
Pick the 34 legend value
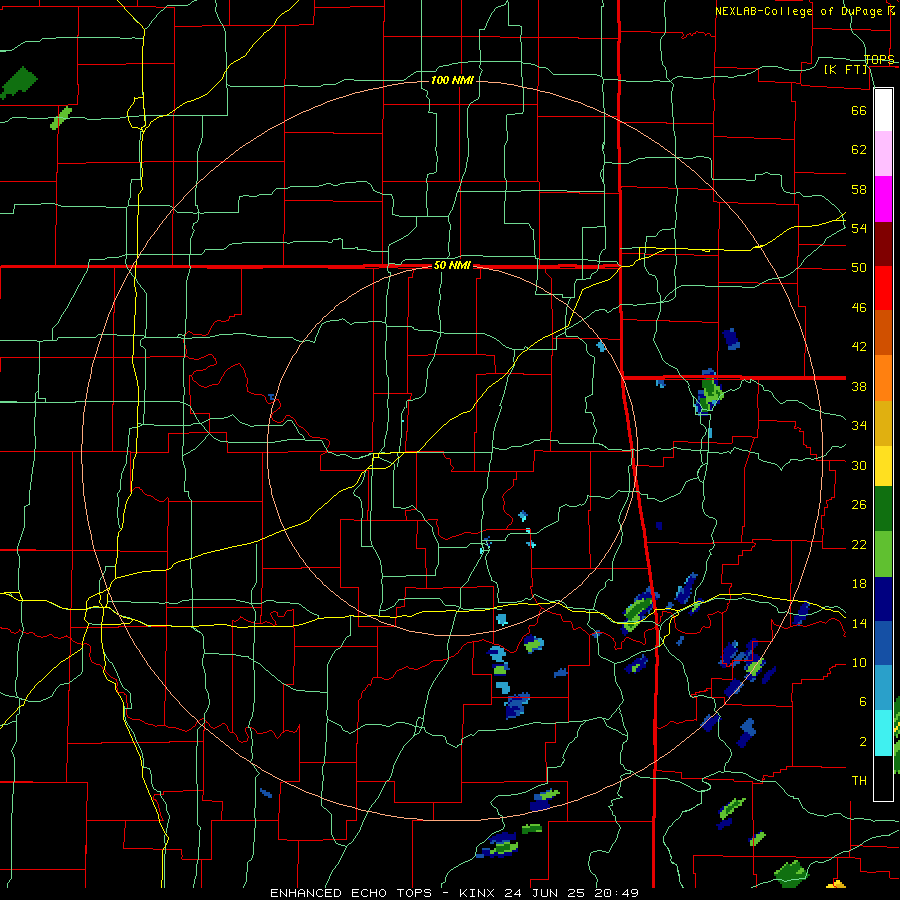point(859,426)
